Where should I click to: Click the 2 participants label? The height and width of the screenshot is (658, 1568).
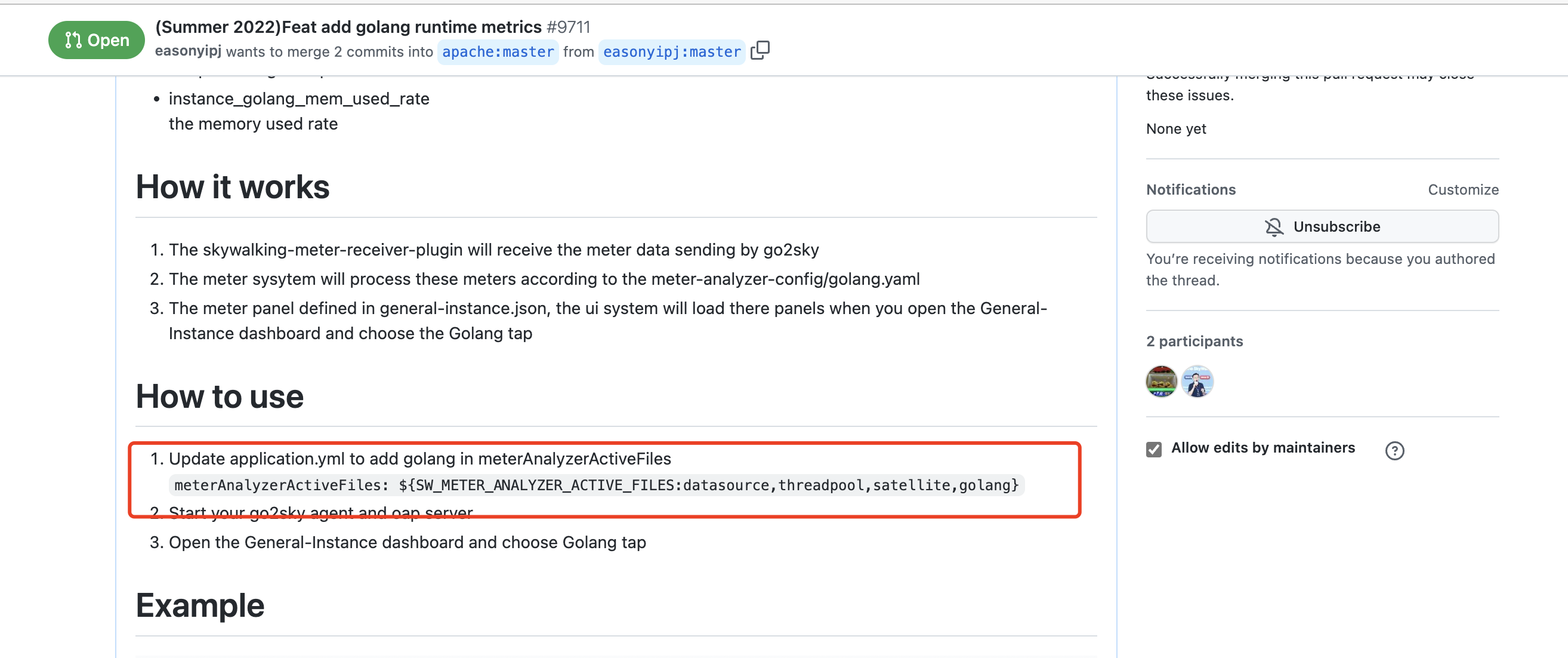(1194, 341)
